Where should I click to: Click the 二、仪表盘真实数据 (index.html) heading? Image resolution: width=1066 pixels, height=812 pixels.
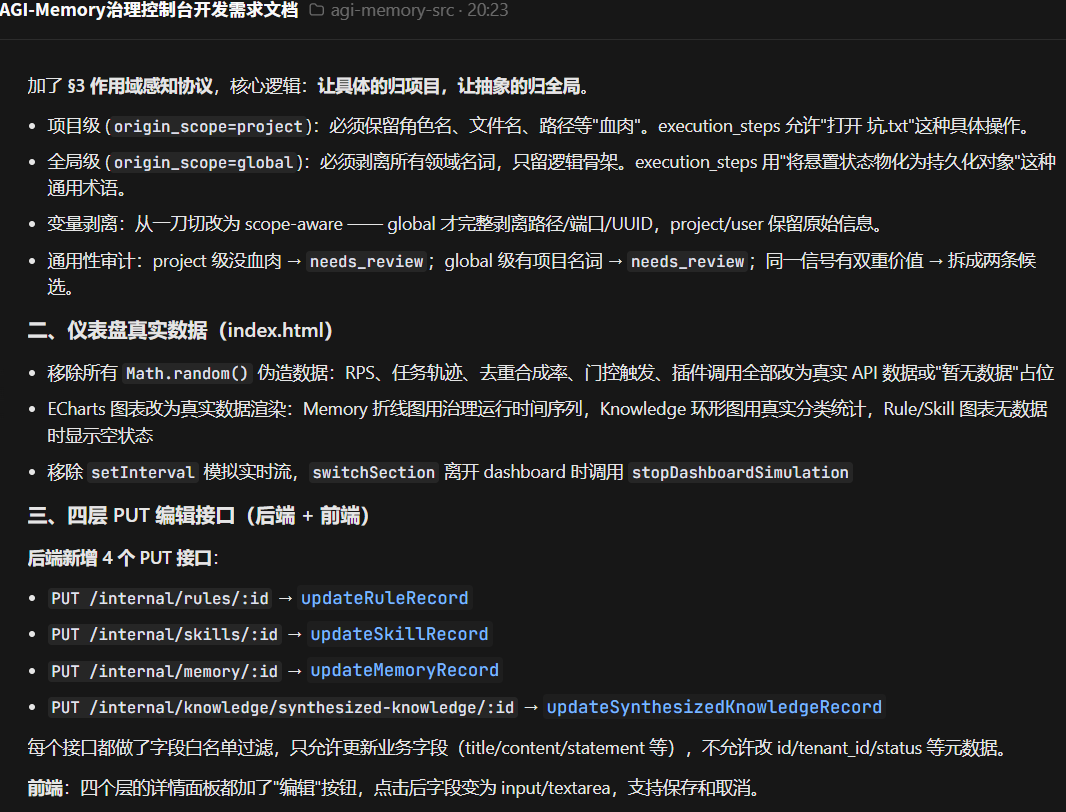pyautogui.click(x=180, y=331)
